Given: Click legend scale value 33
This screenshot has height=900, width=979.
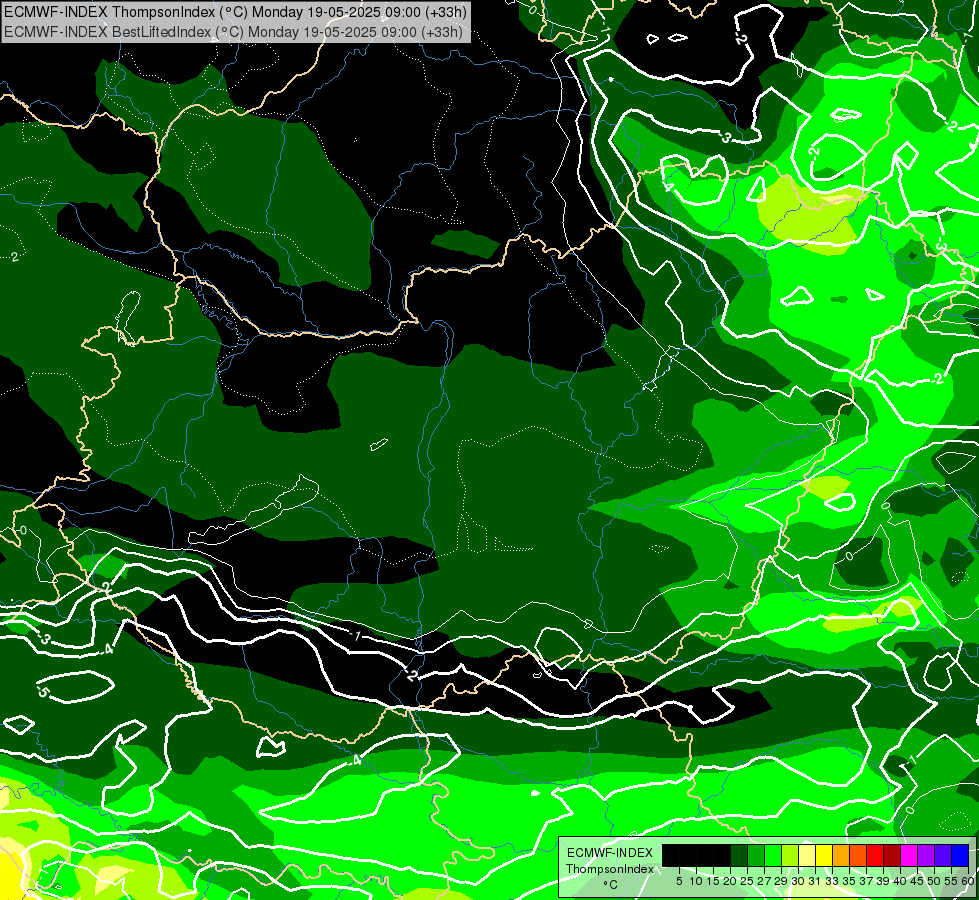Looking at the screenshot, I should pyautogui.click(x=832, y=881).
